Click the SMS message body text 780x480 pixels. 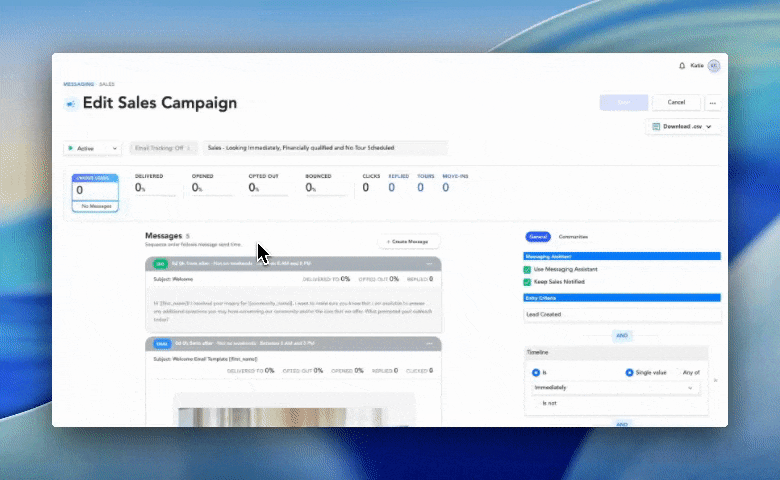293,311
